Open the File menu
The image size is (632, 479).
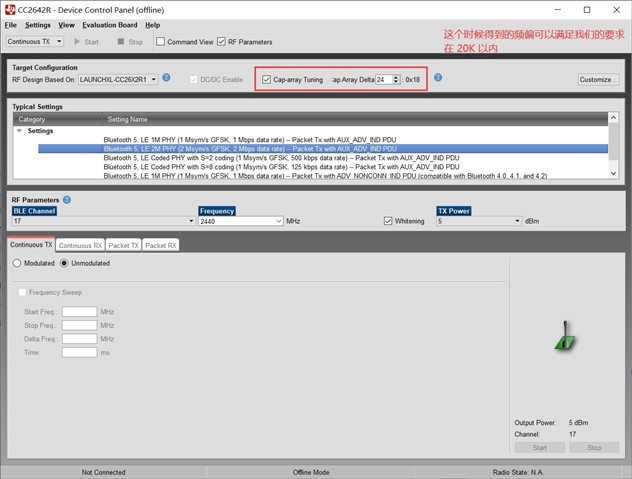tap(10, 25)
